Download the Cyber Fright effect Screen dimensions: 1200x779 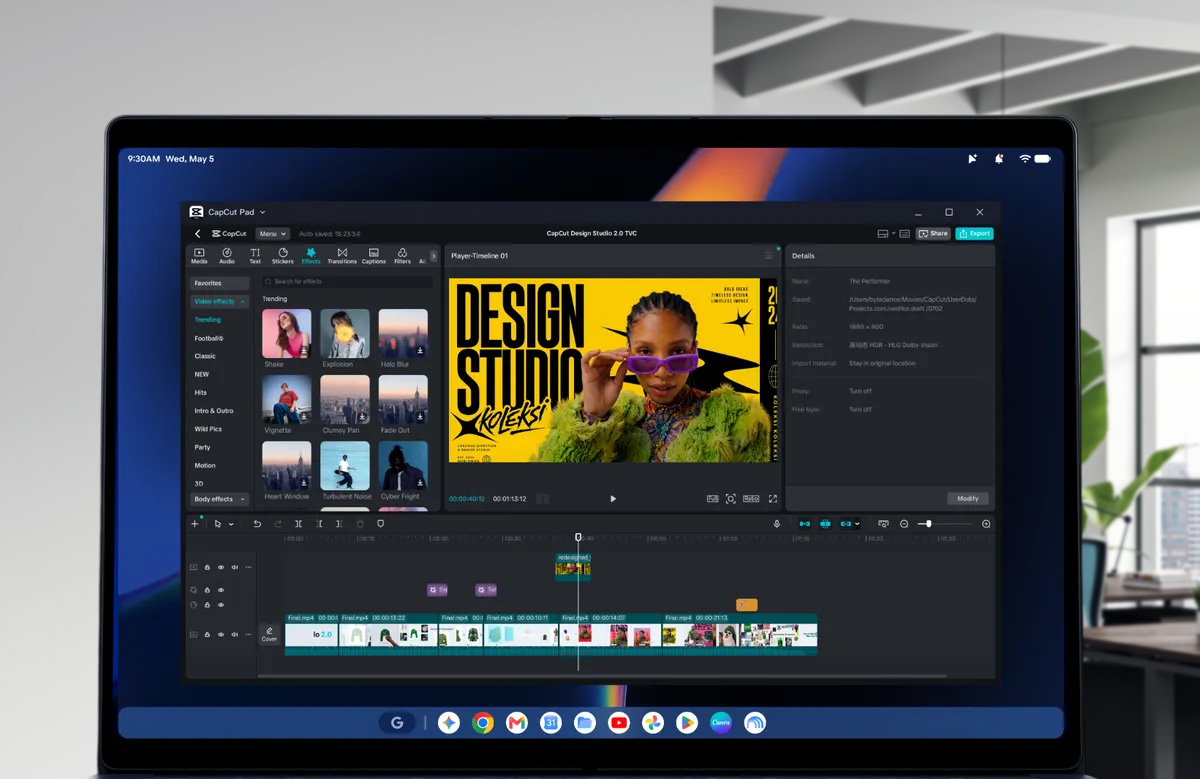tap(421, 483)
